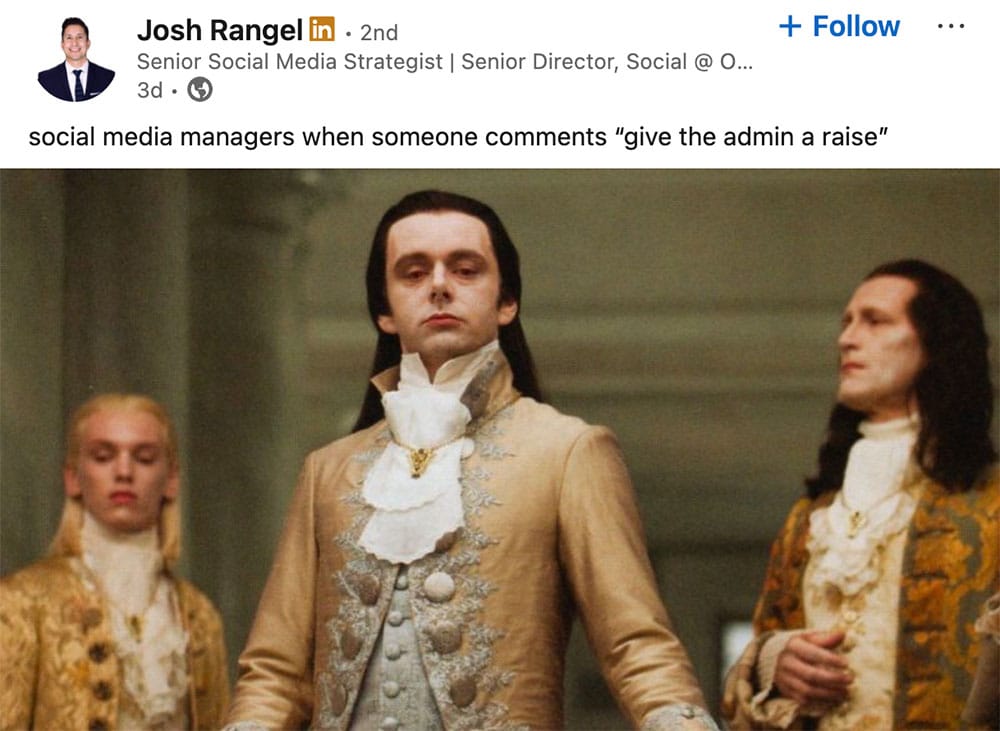Select the 2nd degree connection label

379,33
